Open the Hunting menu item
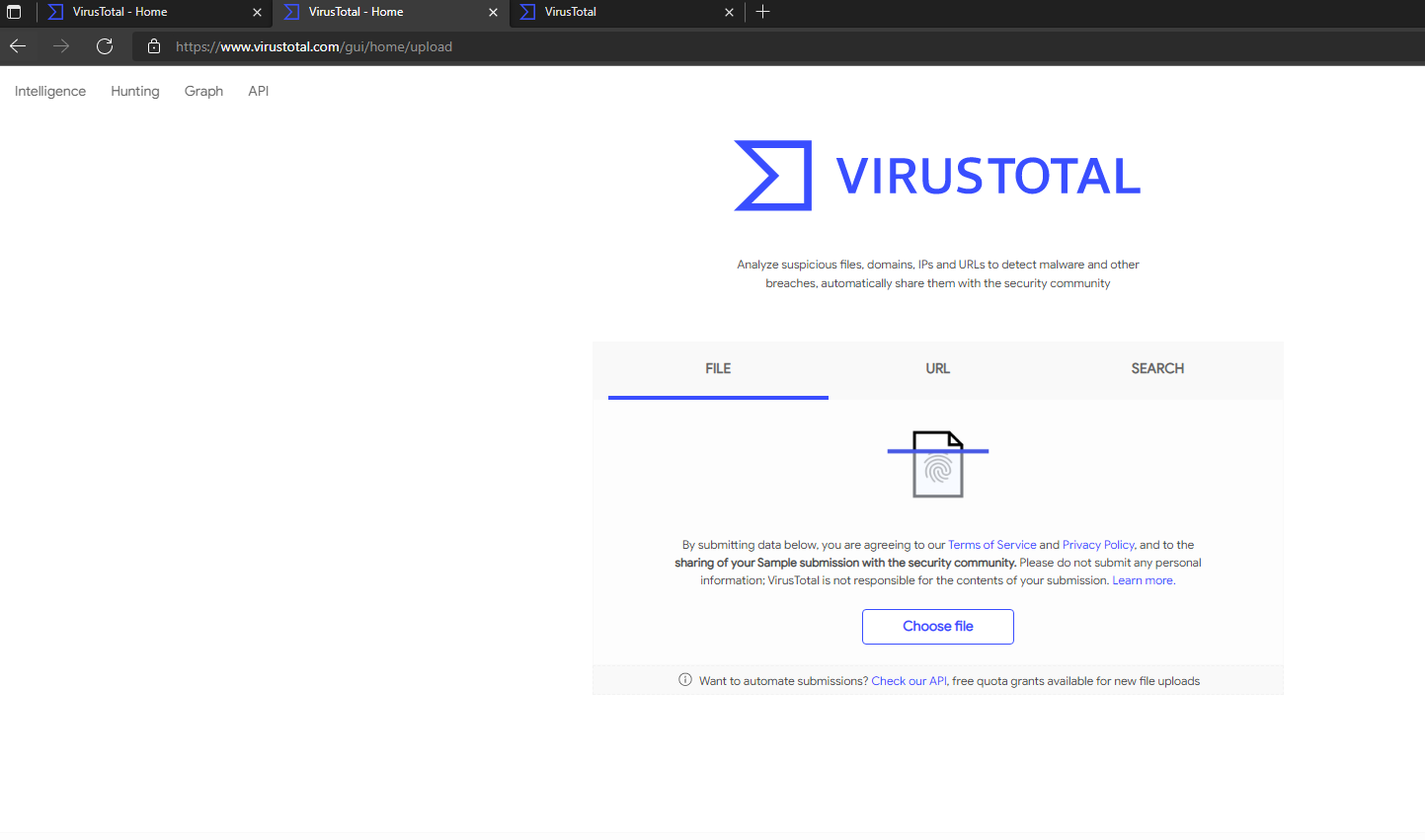 (135, 91)
